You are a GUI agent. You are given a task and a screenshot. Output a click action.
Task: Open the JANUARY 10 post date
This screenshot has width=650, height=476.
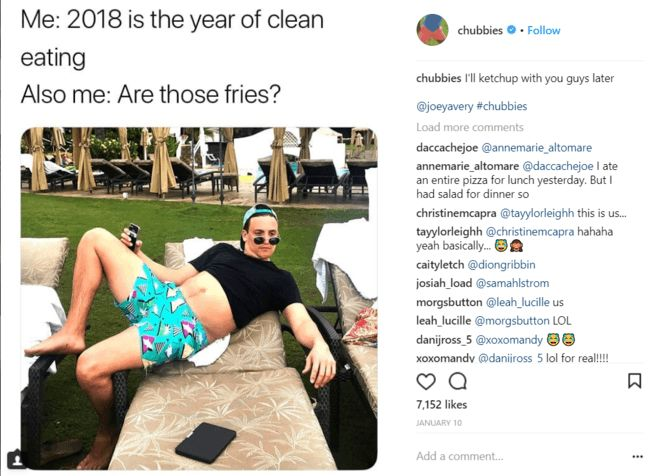(439, 423)
